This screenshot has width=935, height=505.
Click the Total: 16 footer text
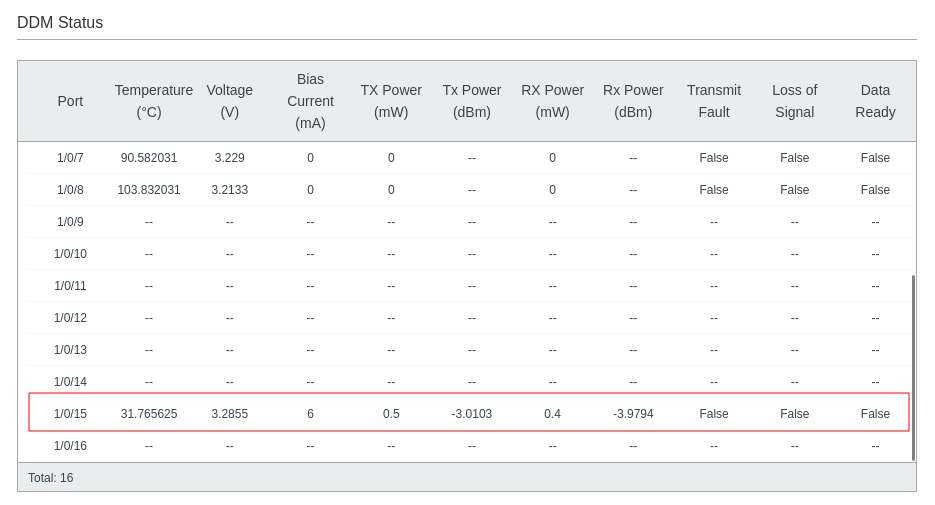click(51, 478)
